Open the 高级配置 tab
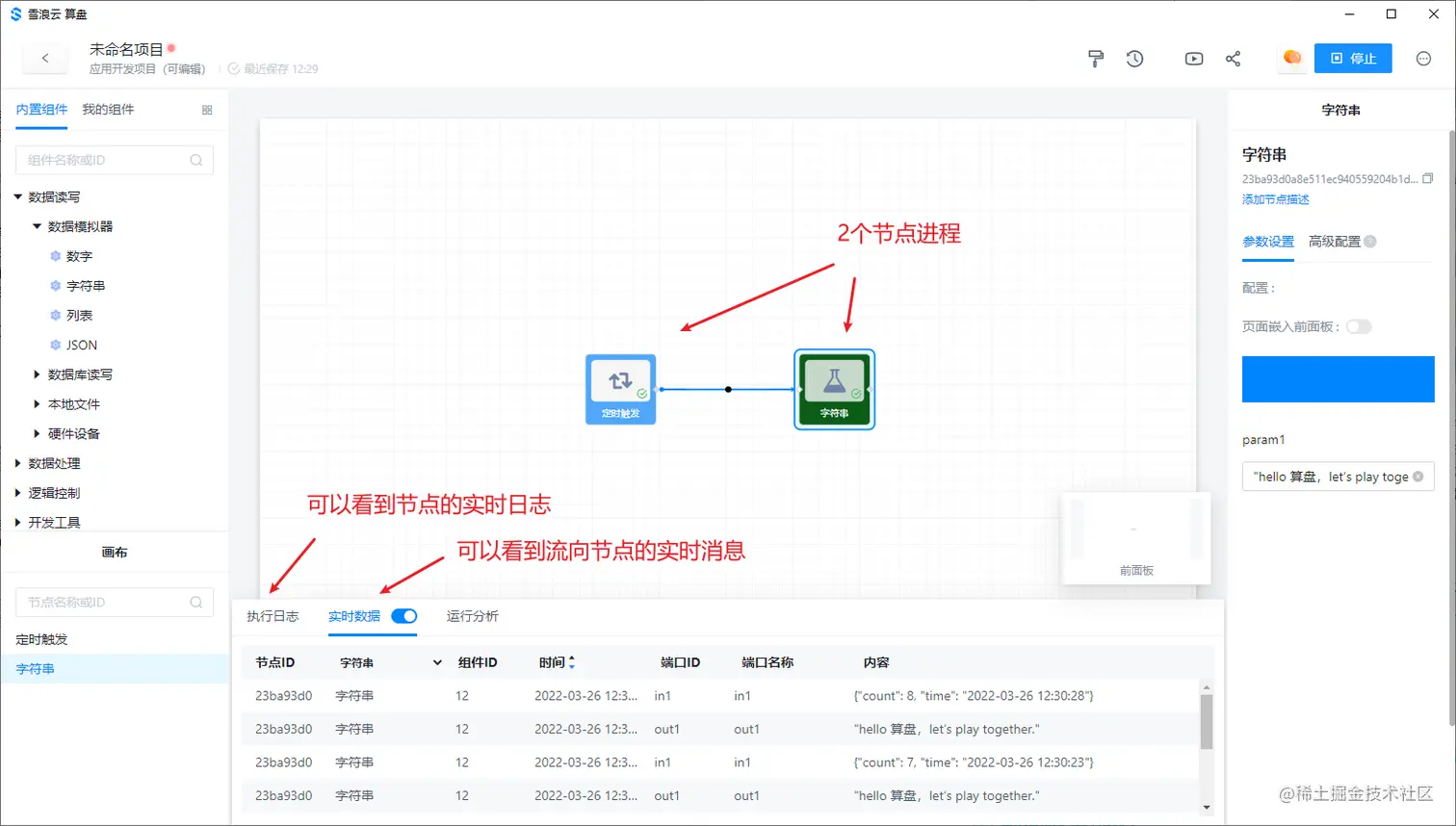Image resolution: width=1456 pixels, height=826 pixels. click(x=1335, y=242)
